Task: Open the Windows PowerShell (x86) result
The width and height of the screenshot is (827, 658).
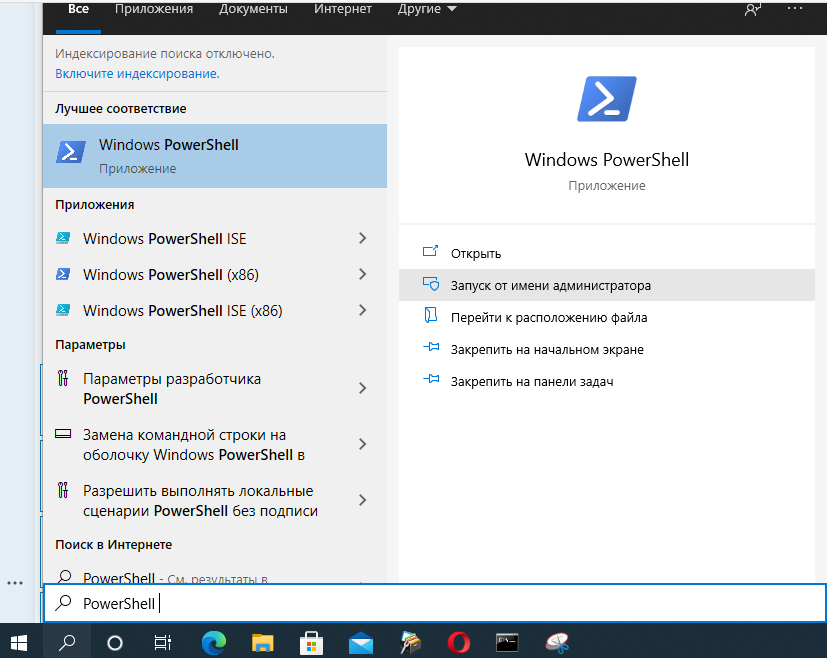Action: click(215, 274)
